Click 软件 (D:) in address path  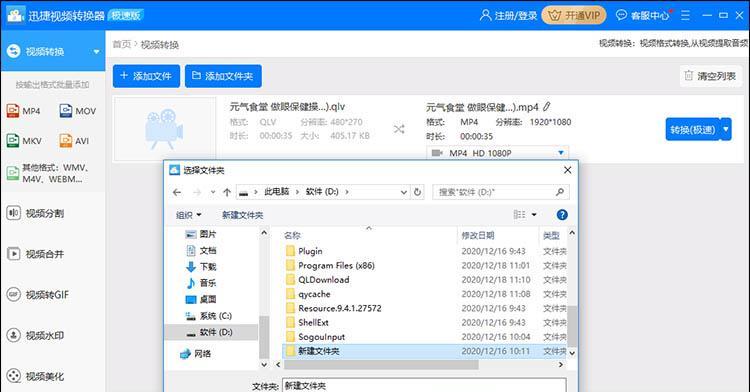click(x=322, y=192)
